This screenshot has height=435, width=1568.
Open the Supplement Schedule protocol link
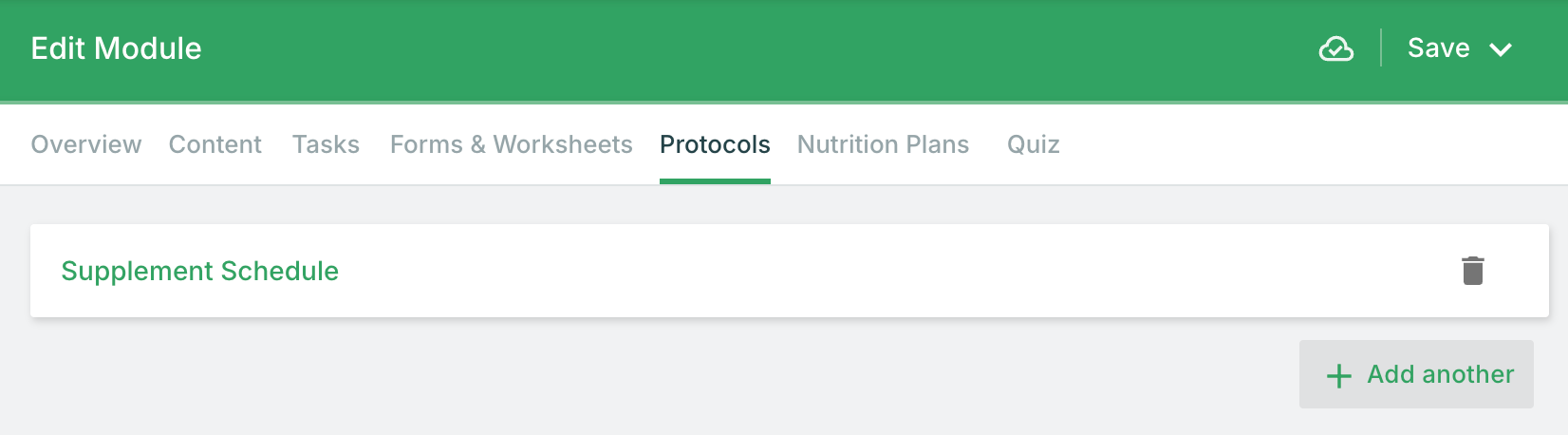point(199,271)
